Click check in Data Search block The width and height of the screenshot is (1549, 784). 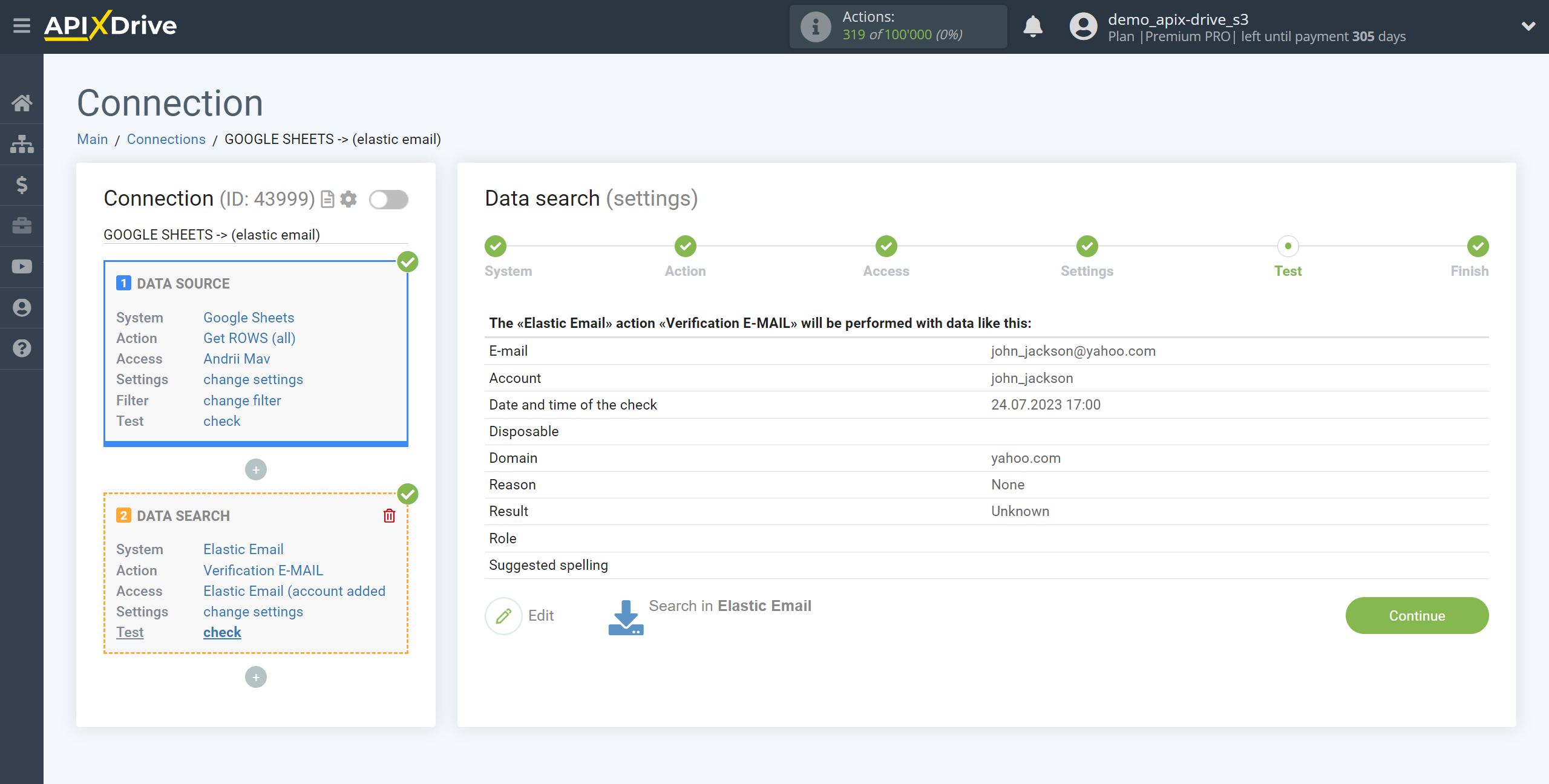coord(222,632)
